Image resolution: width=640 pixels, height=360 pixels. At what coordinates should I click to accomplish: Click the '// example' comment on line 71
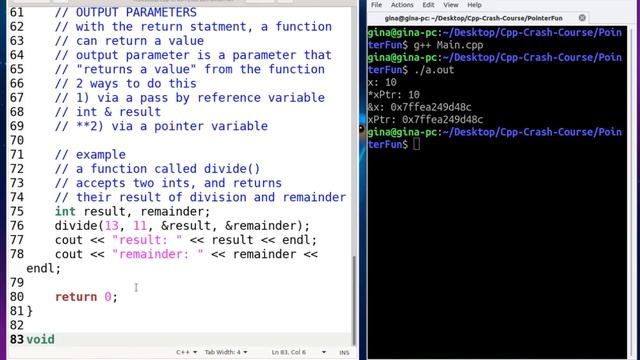coord(90,155)
